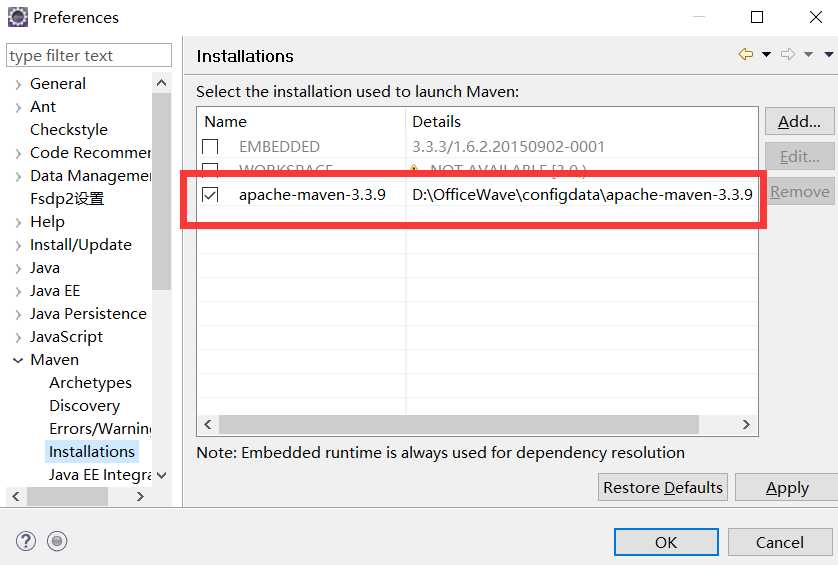Open Errors/Warnings under Maven
Screen dimensions: 838x565
pyautogui.click(x=100, y=429)
